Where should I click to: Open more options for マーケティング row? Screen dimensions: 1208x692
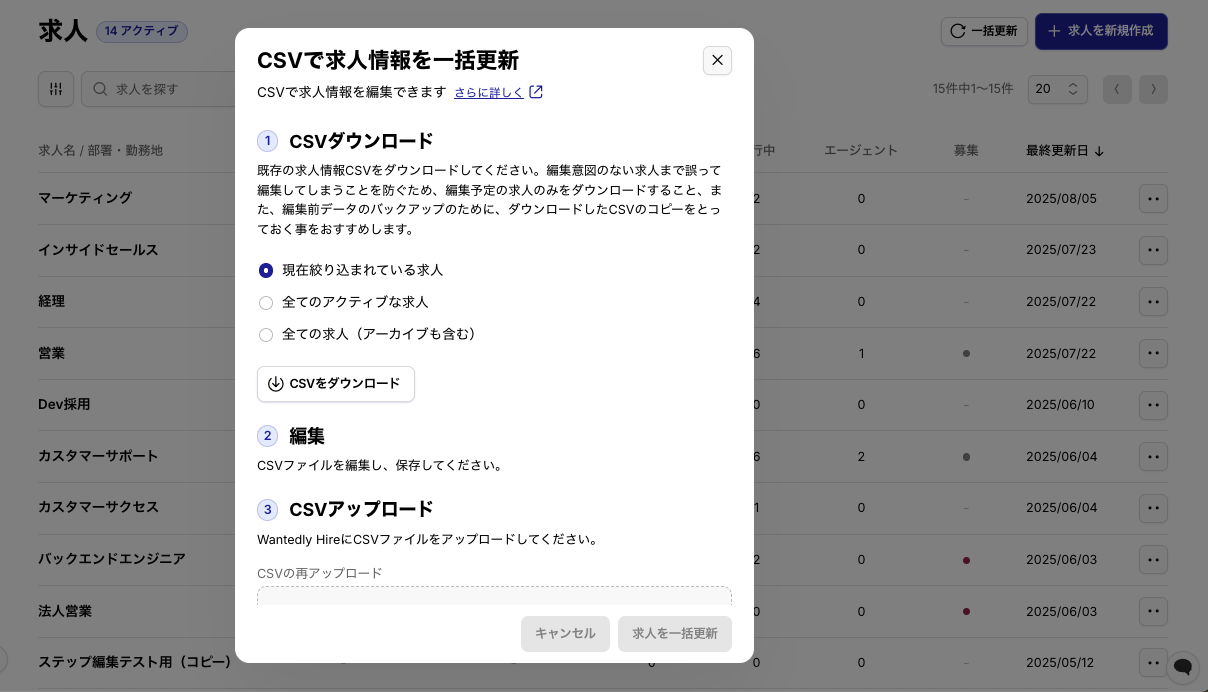[x=1153, y=198]
